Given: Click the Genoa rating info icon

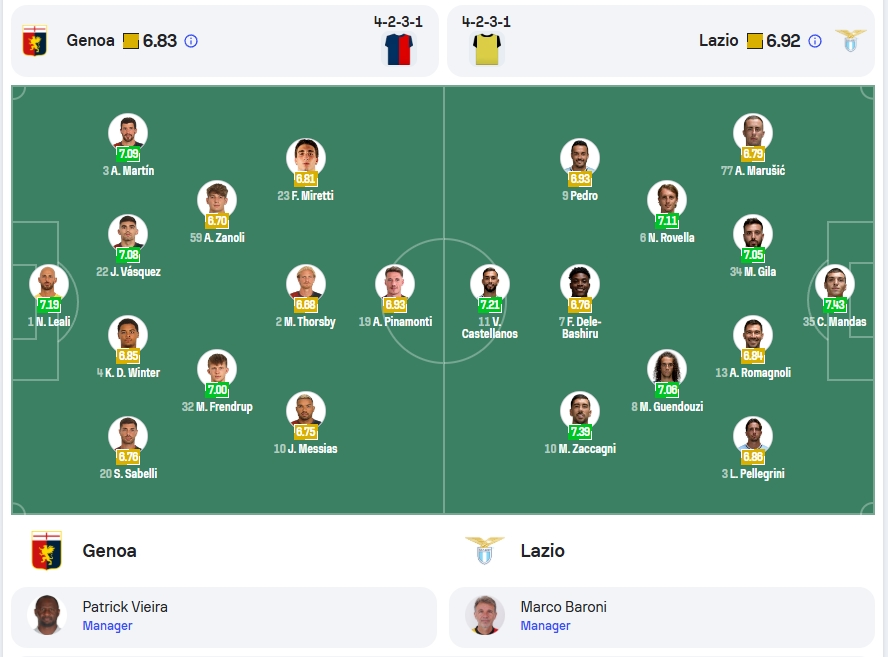Looking at the screenshot, I should point(191,41).
